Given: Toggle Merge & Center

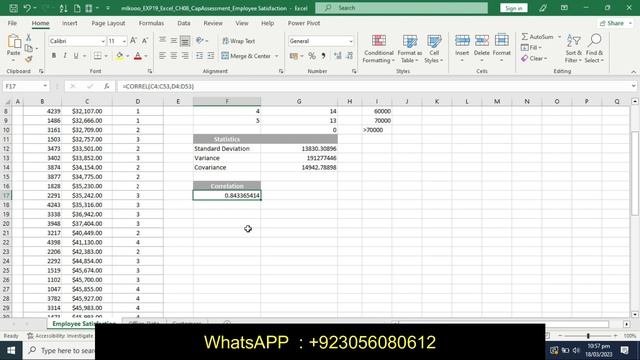Looking at the screenshot, I should [x=247, y=56].
